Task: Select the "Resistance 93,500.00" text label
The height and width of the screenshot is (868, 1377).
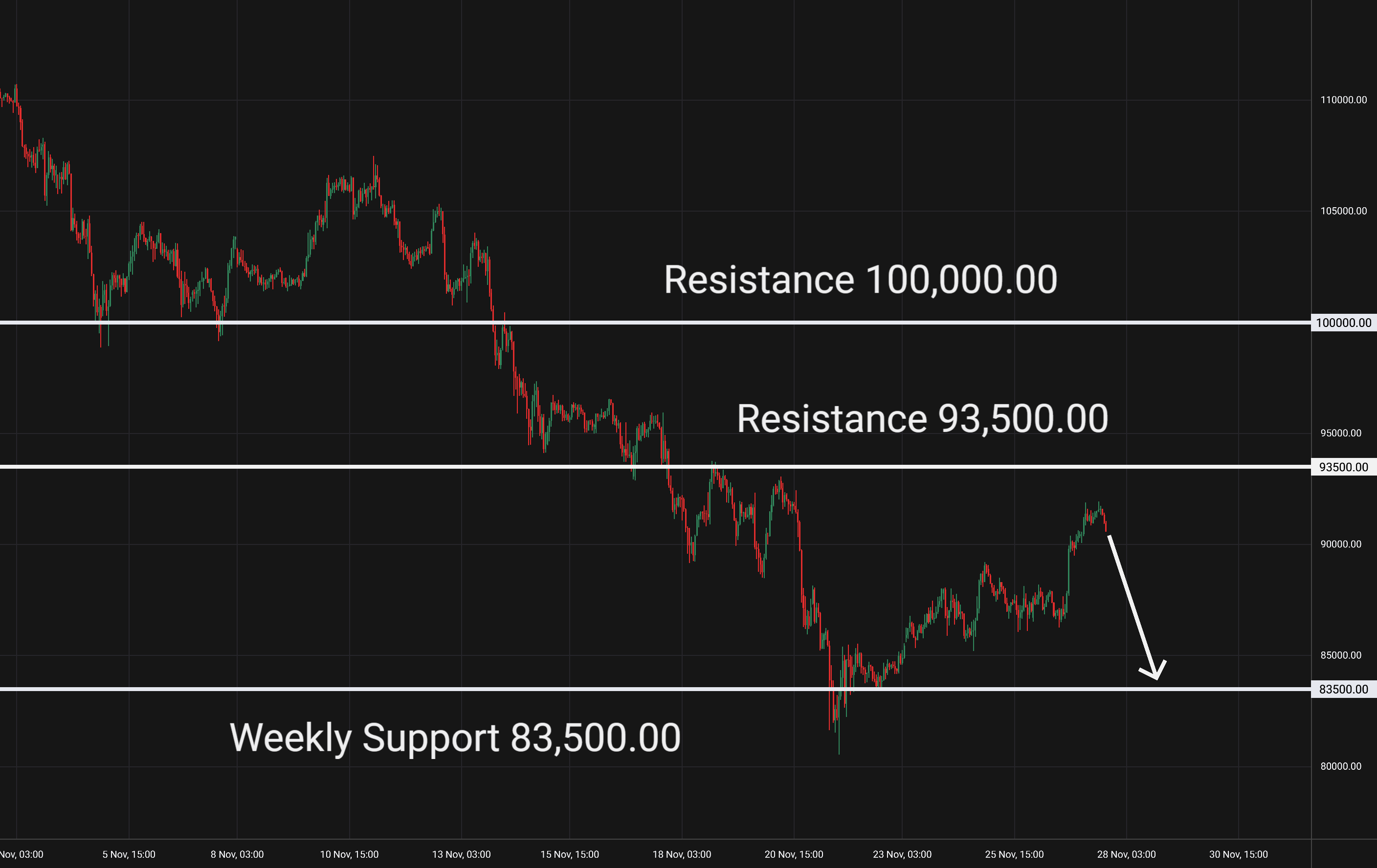Action: coord(922,419)
